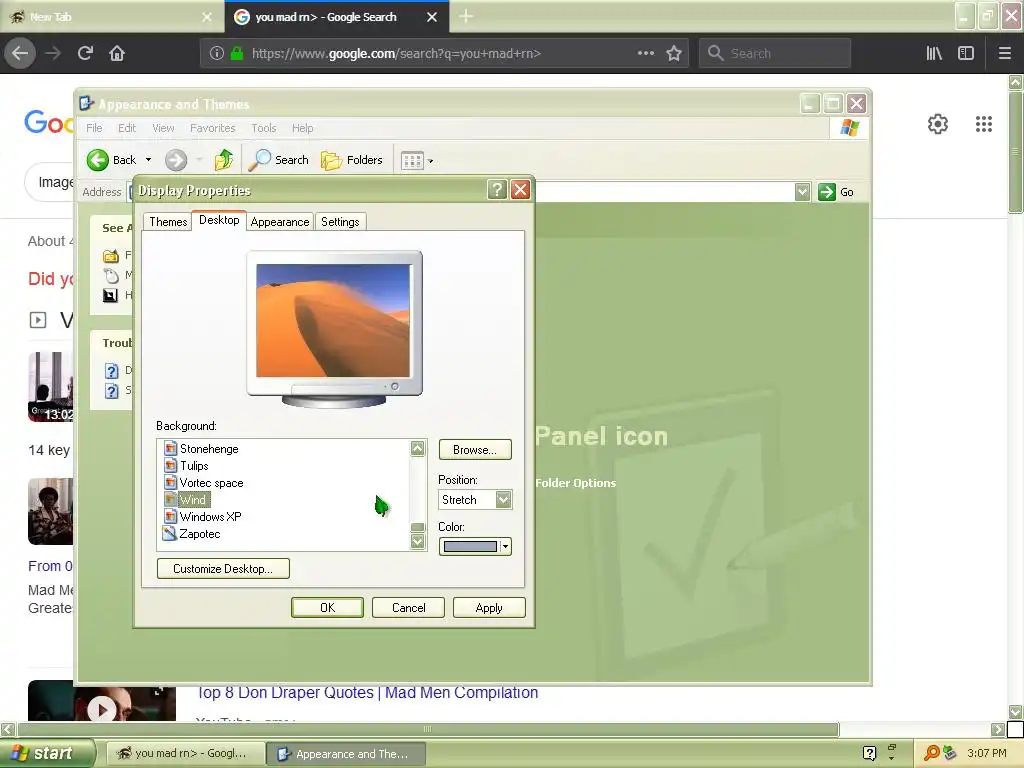Toggle Firefox sidebar view icon
The width and height of the screenshot is (1024, 768).
(966, 54)
